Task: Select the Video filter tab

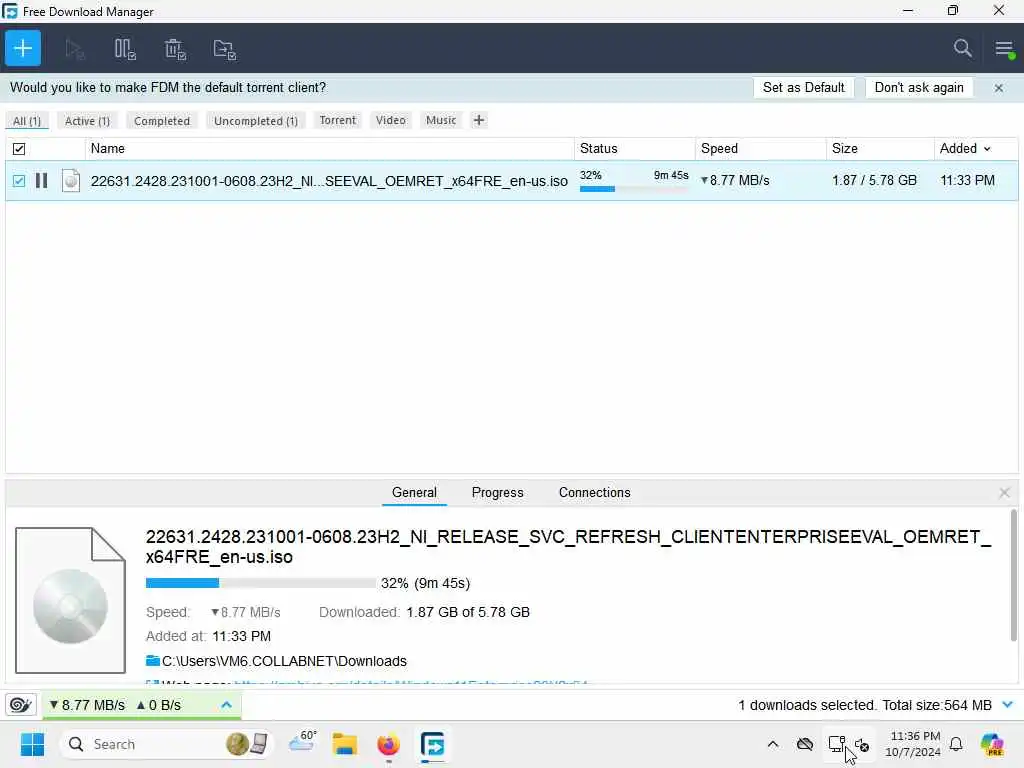Action: point(391,120)
